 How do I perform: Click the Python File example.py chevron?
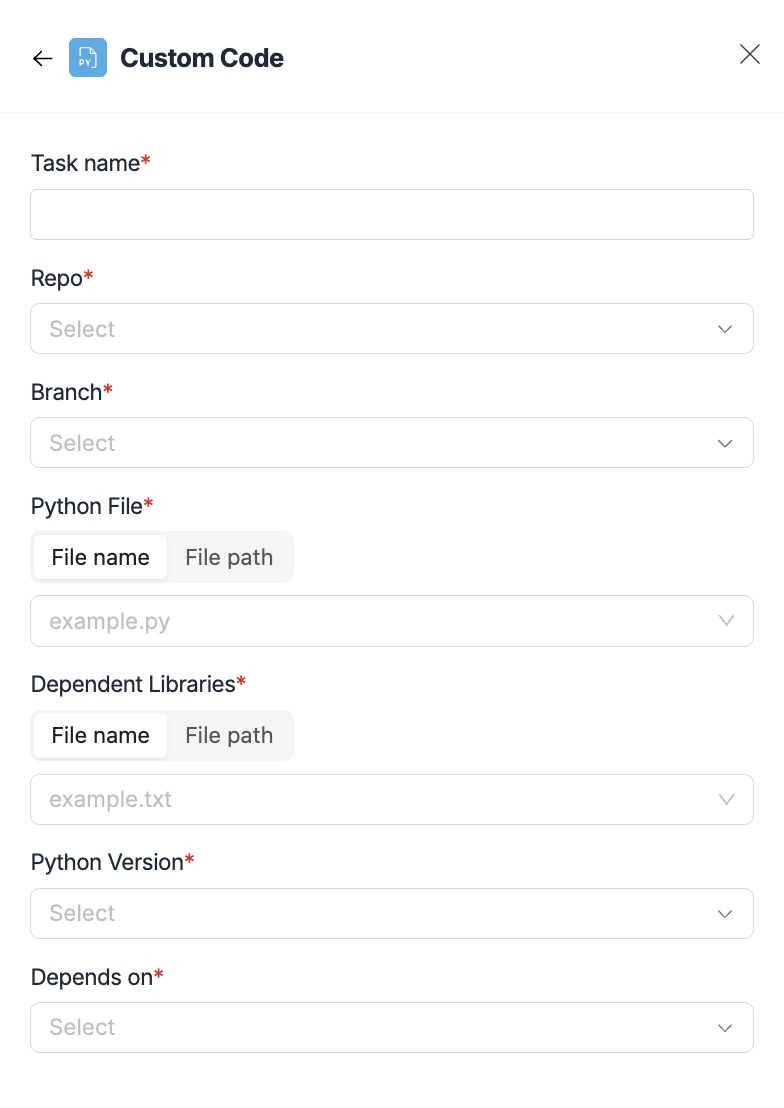click(727, 620)
